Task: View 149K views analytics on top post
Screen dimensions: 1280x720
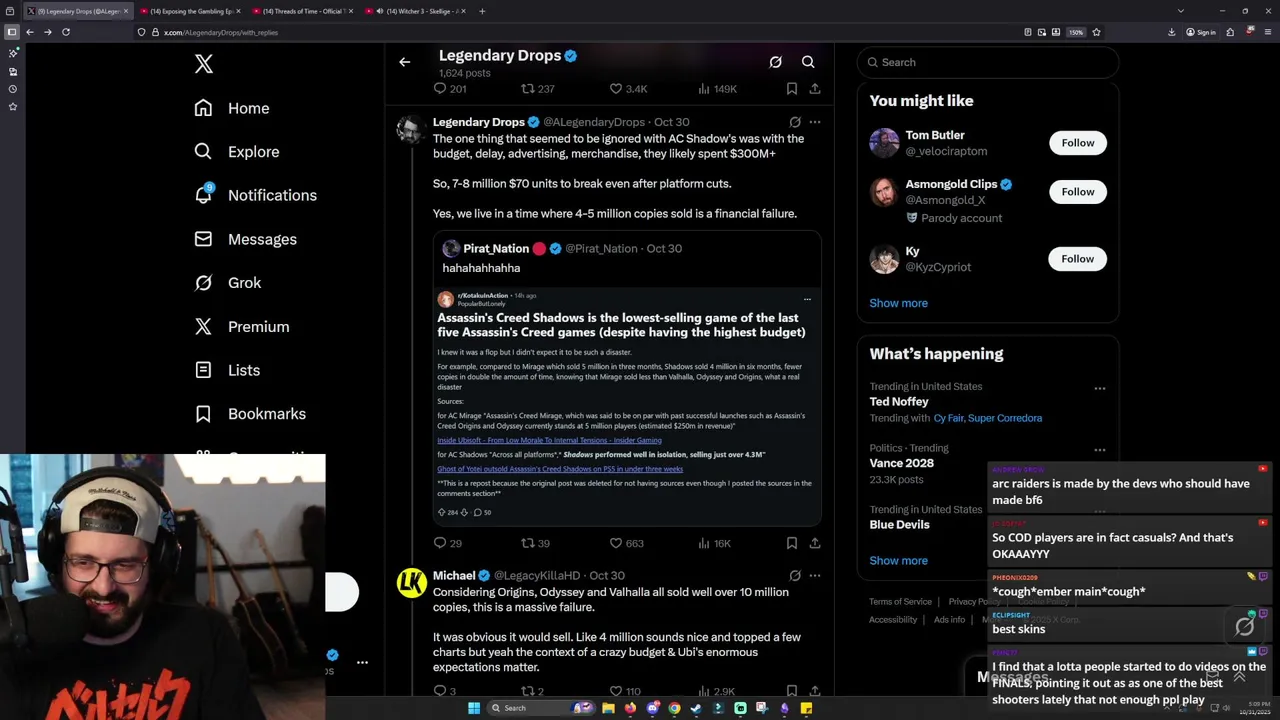Action: click(717, 89)
